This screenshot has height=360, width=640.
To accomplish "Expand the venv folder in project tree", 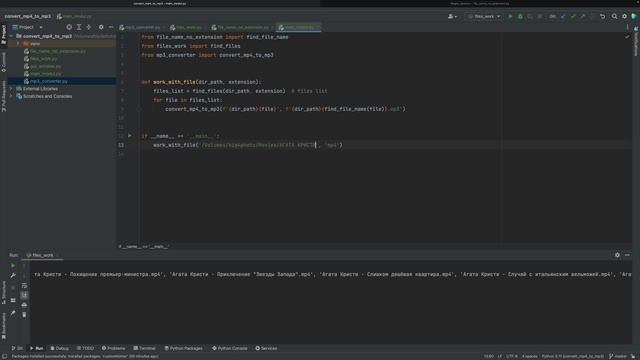I will pyautogui.click(x=18, y=44).
